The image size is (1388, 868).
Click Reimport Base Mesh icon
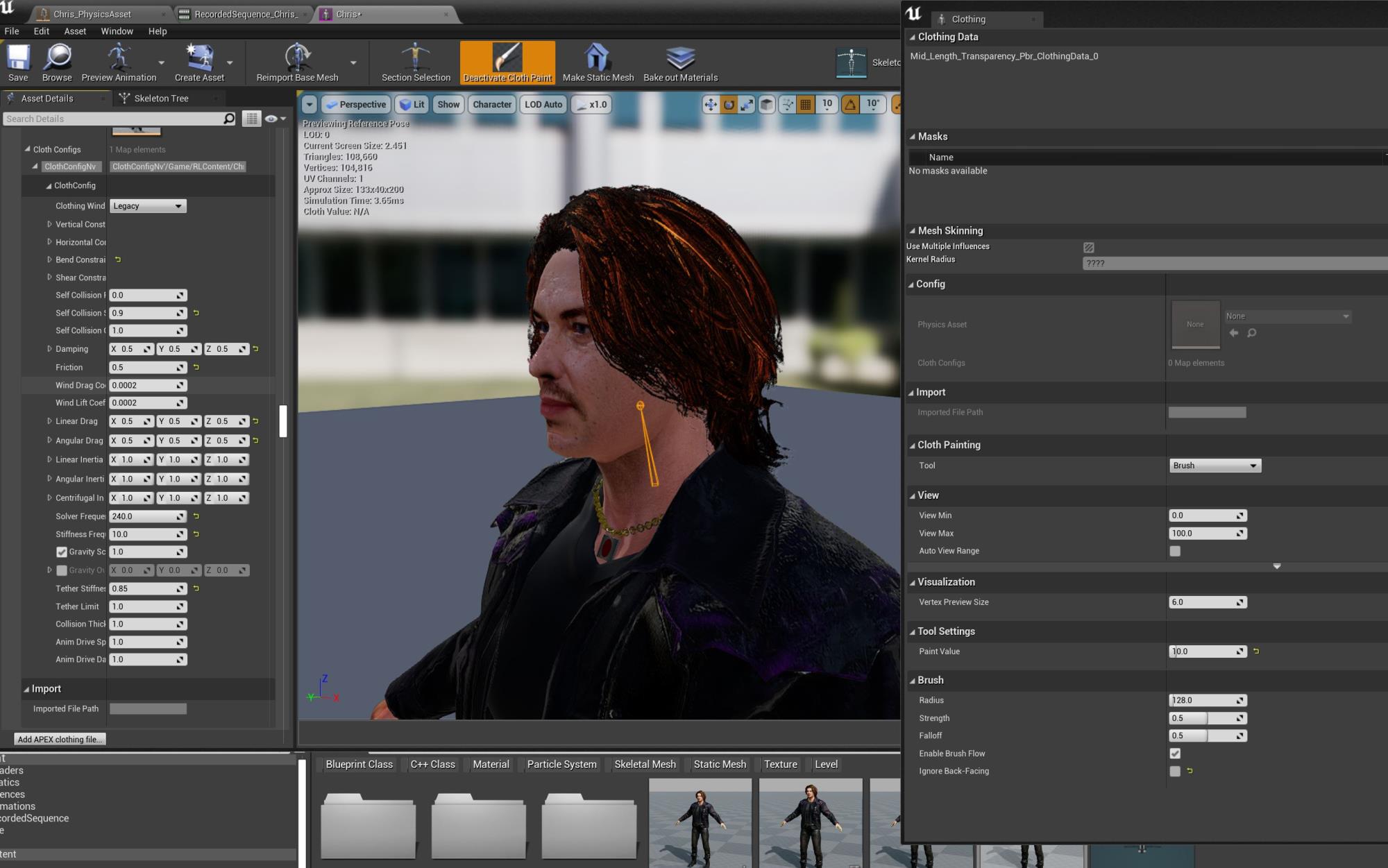pos(297,62)
